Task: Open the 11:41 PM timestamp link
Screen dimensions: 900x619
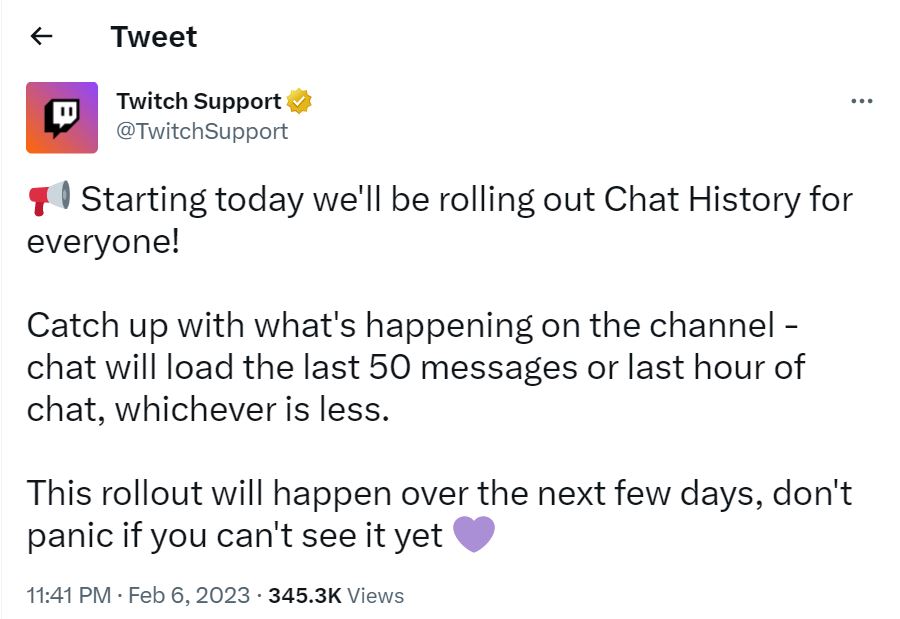Action: [69, 595]
